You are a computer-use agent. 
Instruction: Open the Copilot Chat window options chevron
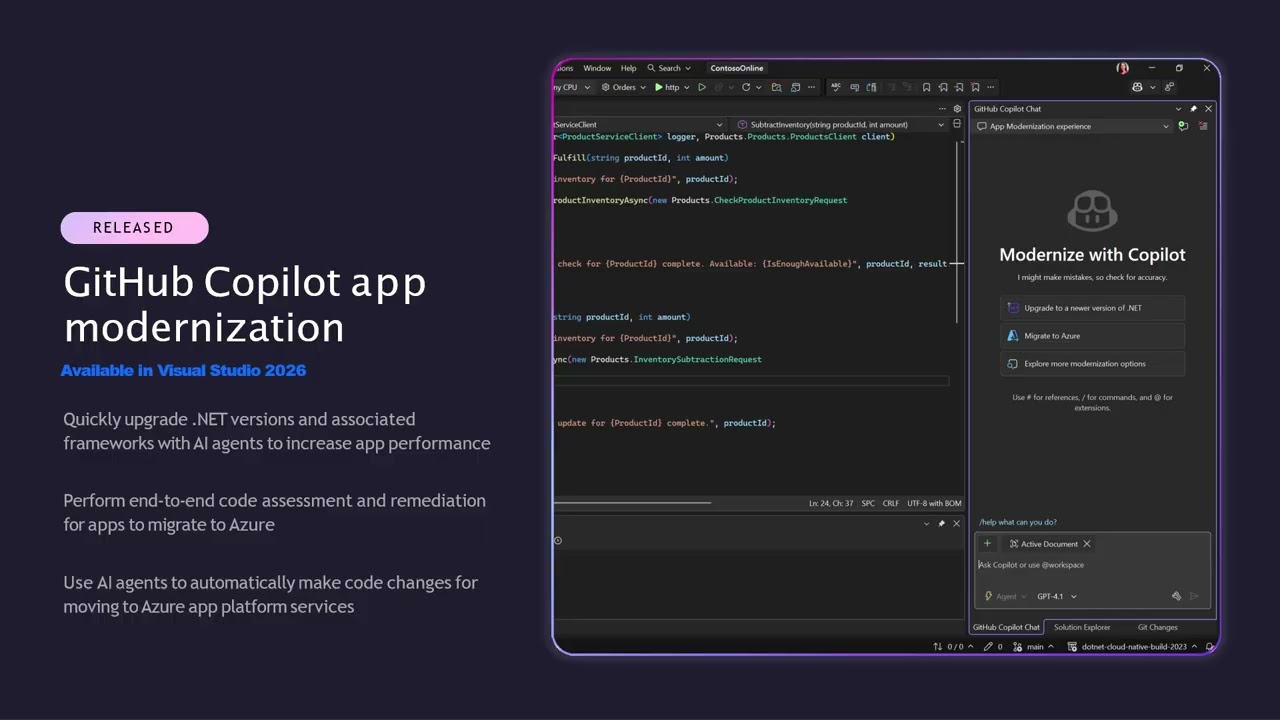(1178, 109)
